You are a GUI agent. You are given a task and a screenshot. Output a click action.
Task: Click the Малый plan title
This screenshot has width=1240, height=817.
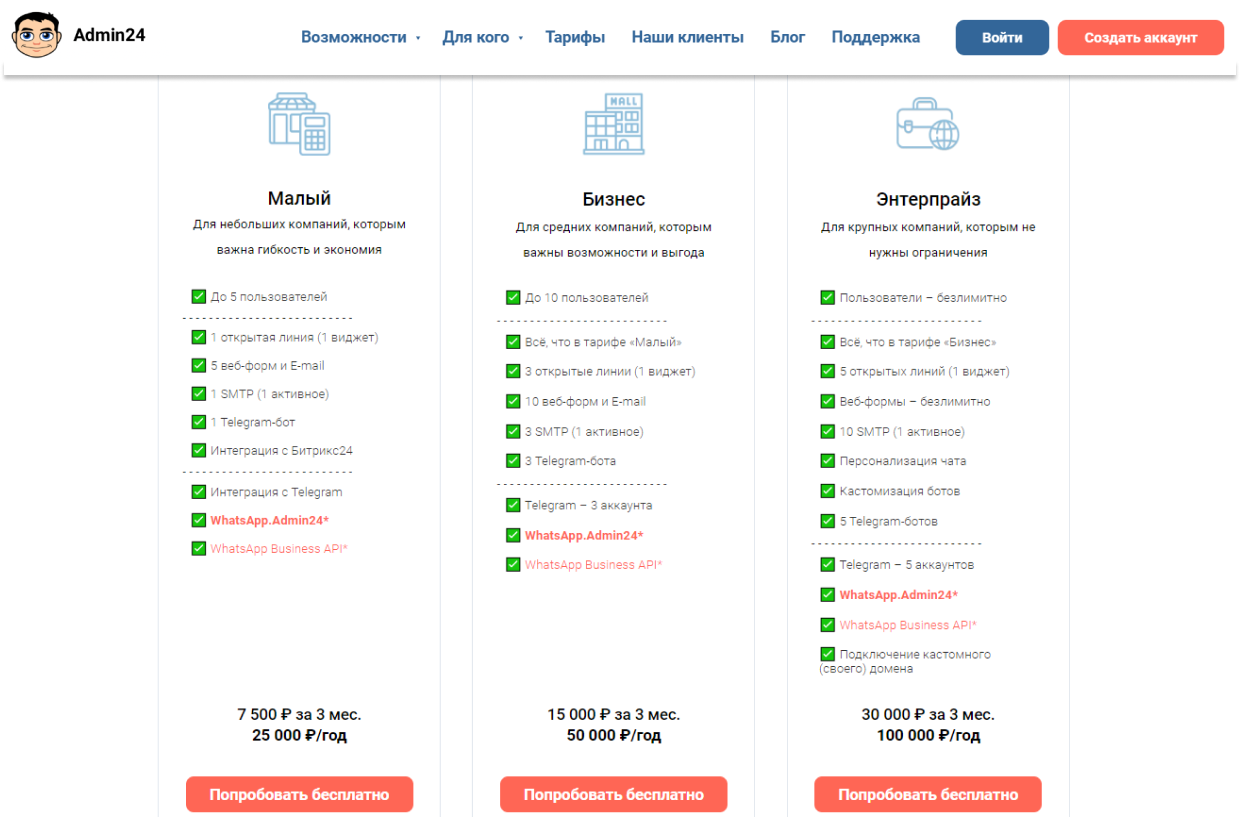click(299, 198)
